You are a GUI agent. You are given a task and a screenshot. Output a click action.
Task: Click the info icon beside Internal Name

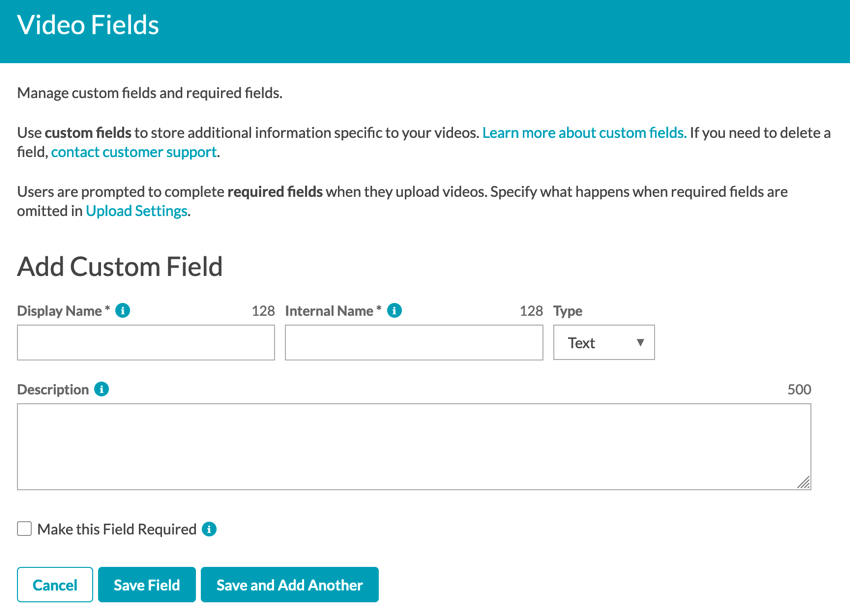coord(394,310)
